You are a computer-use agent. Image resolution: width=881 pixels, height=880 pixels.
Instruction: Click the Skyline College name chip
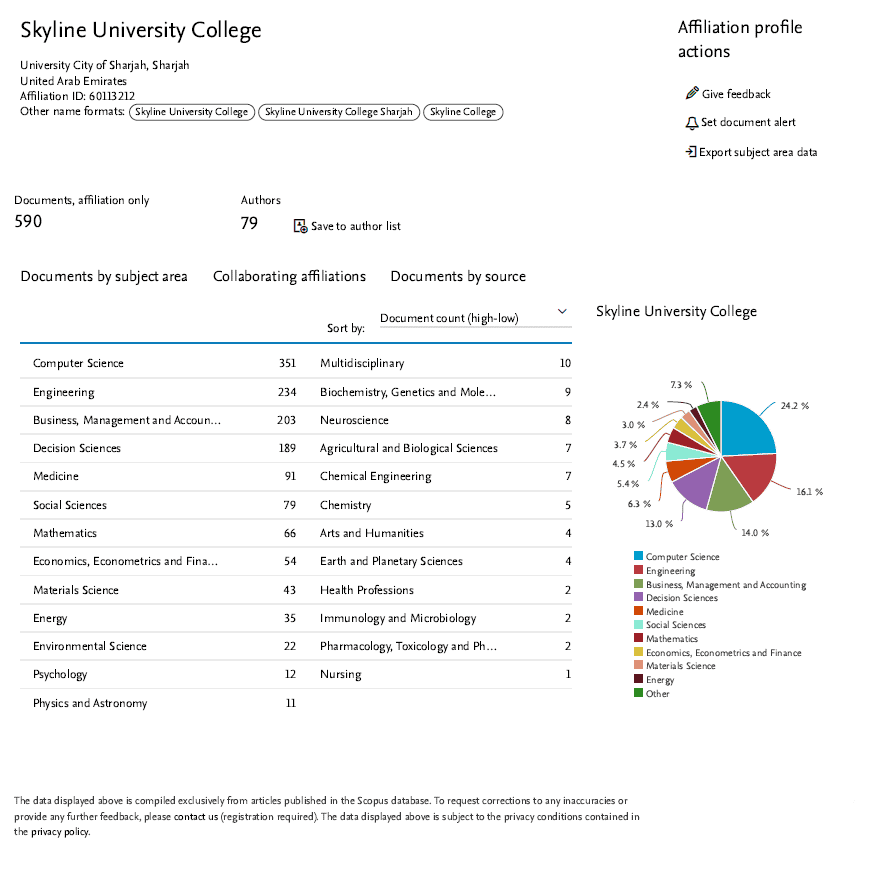(x=463, y=112)
